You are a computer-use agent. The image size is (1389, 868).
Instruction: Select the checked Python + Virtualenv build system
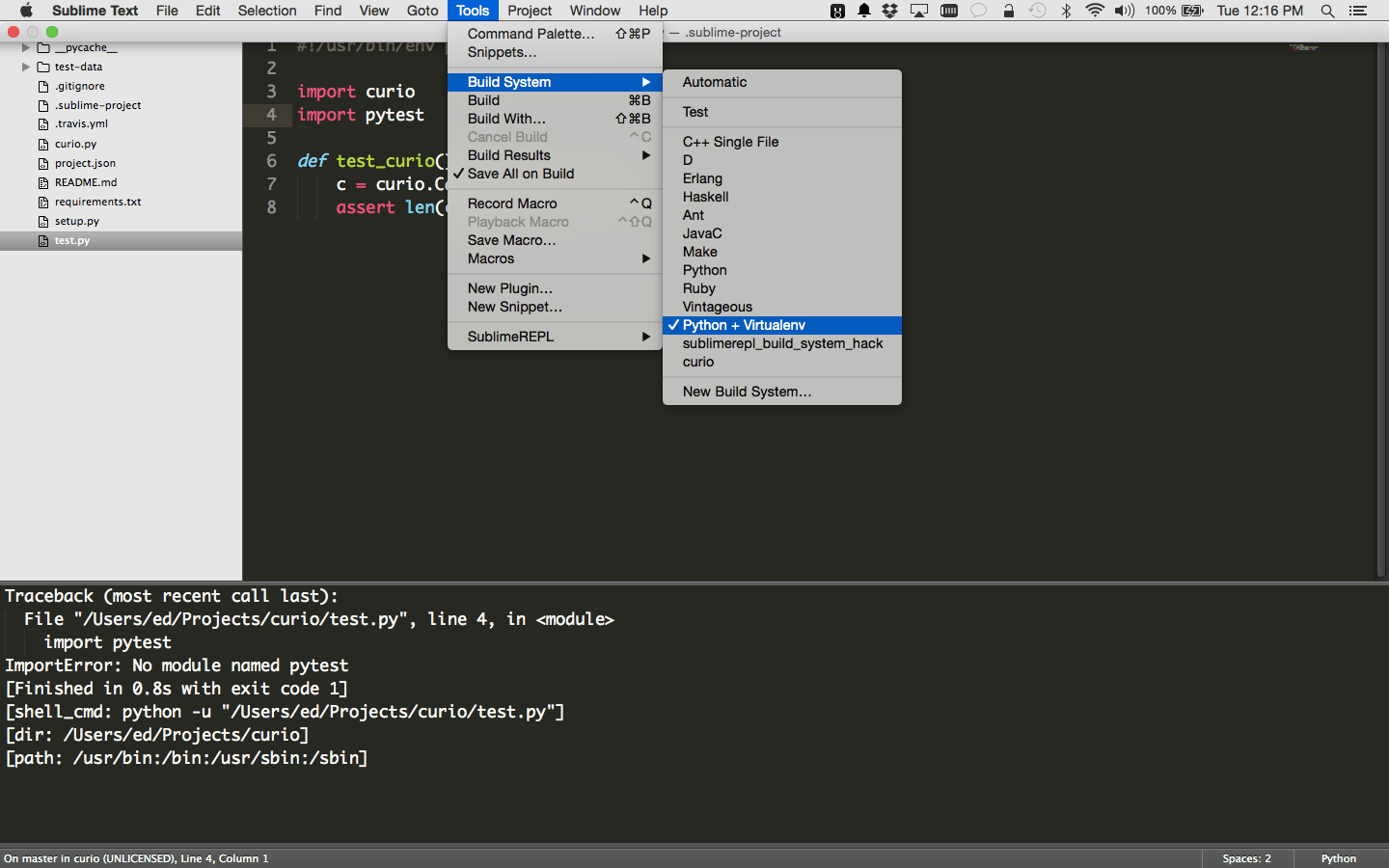[744, 325]
